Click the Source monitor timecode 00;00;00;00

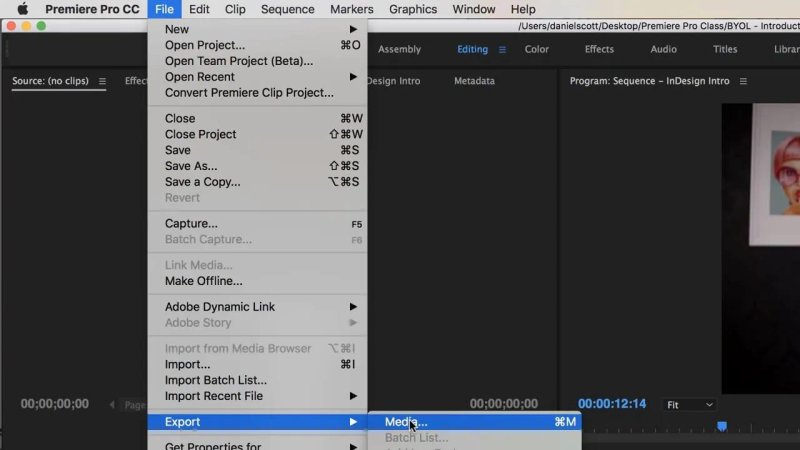click(55, 404)
